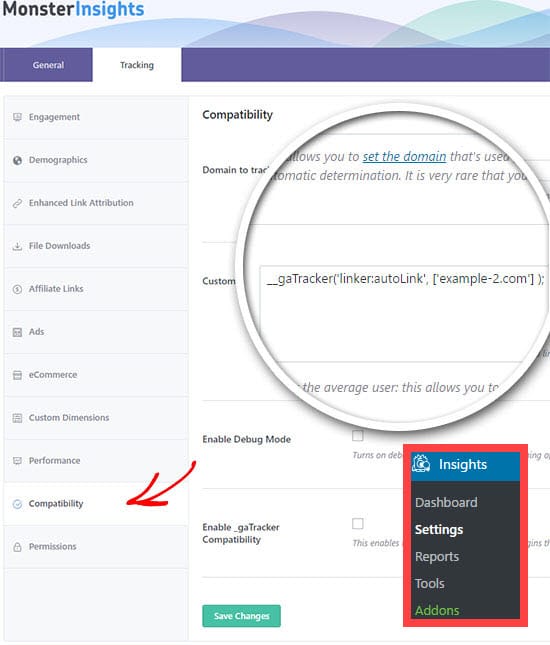Screen dimensions: 550x645
Task: Click the Save Changes button
Action: tap(241, 616)
